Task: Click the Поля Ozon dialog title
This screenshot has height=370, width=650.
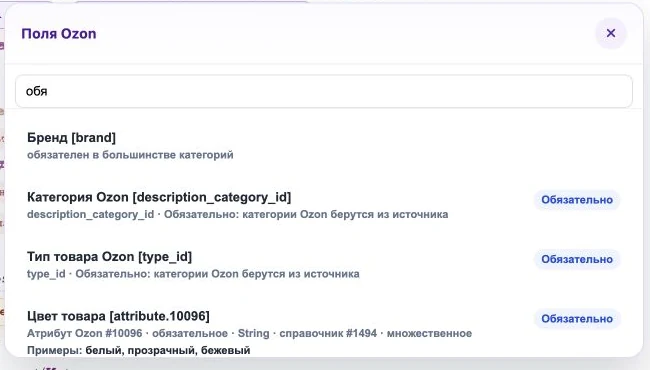Action: (59, 34)
